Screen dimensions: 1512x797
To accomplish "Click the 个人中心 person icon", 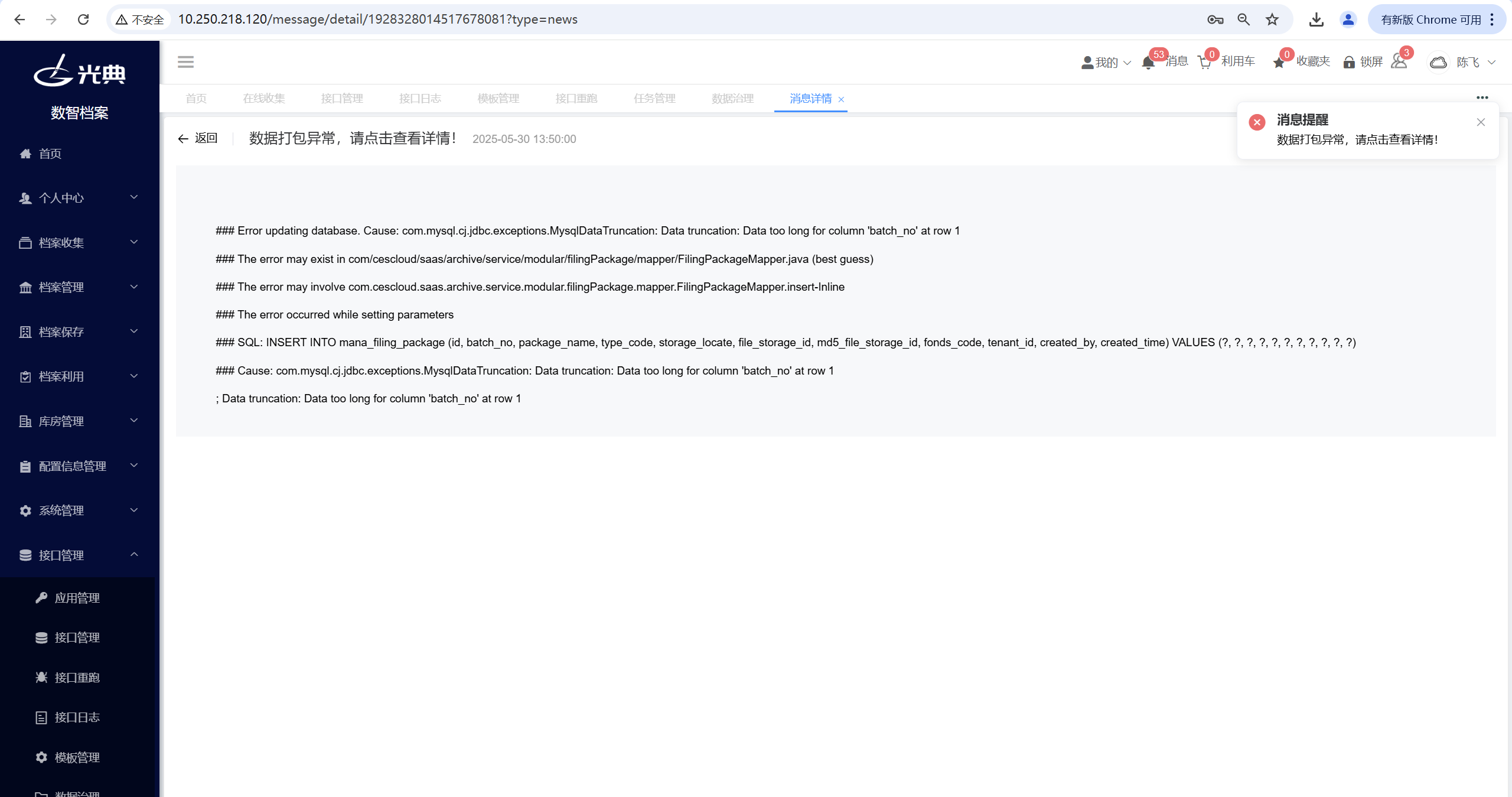I will [25, 199].
